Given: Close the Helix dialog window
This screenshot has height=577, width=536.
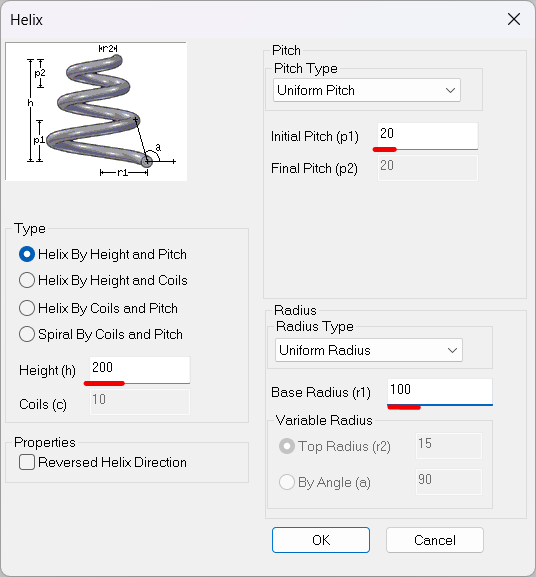Looking at the screenshot, I should click(514, 19).
